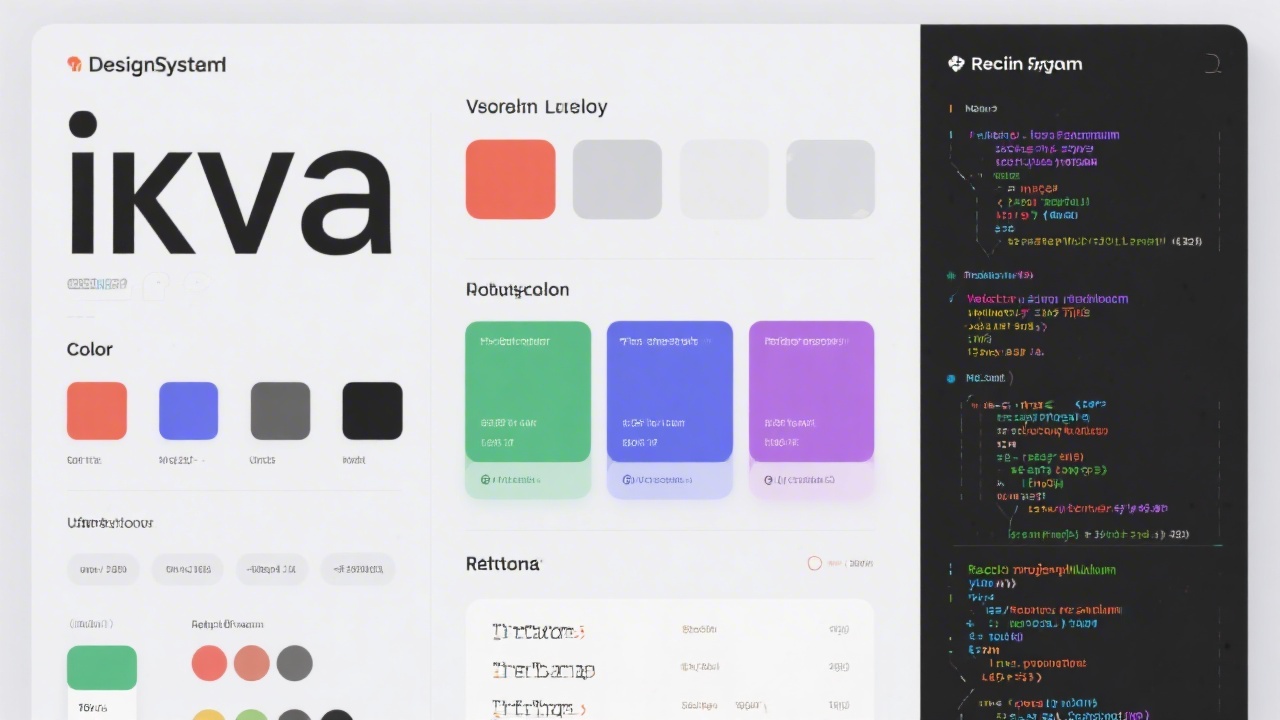This screenshot has width=1280, height=720.
Task: Click the dark gray circle avatar icon near the bottom
Action: (295, 663)
